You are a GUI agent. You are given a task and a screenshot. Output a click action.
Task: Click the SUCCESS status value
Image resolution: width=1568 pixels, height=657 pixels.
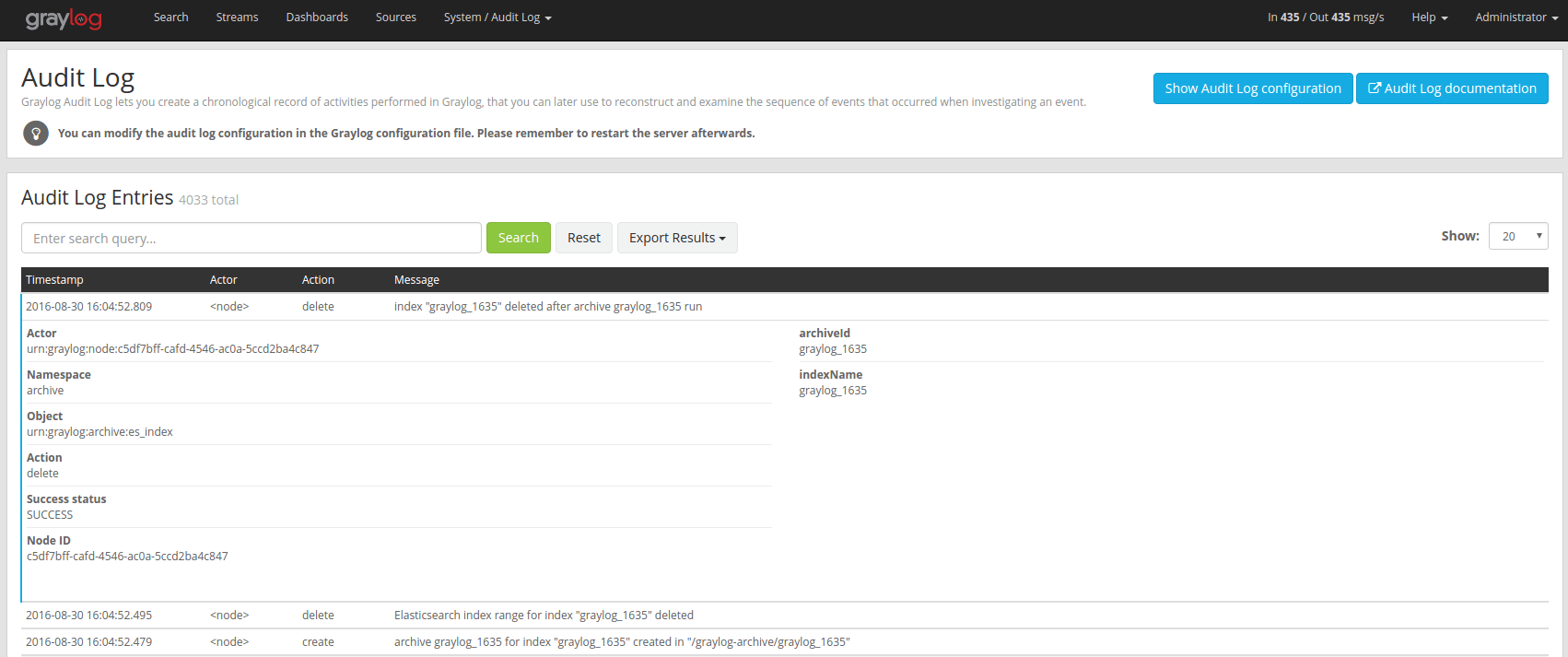click(50, 515)
